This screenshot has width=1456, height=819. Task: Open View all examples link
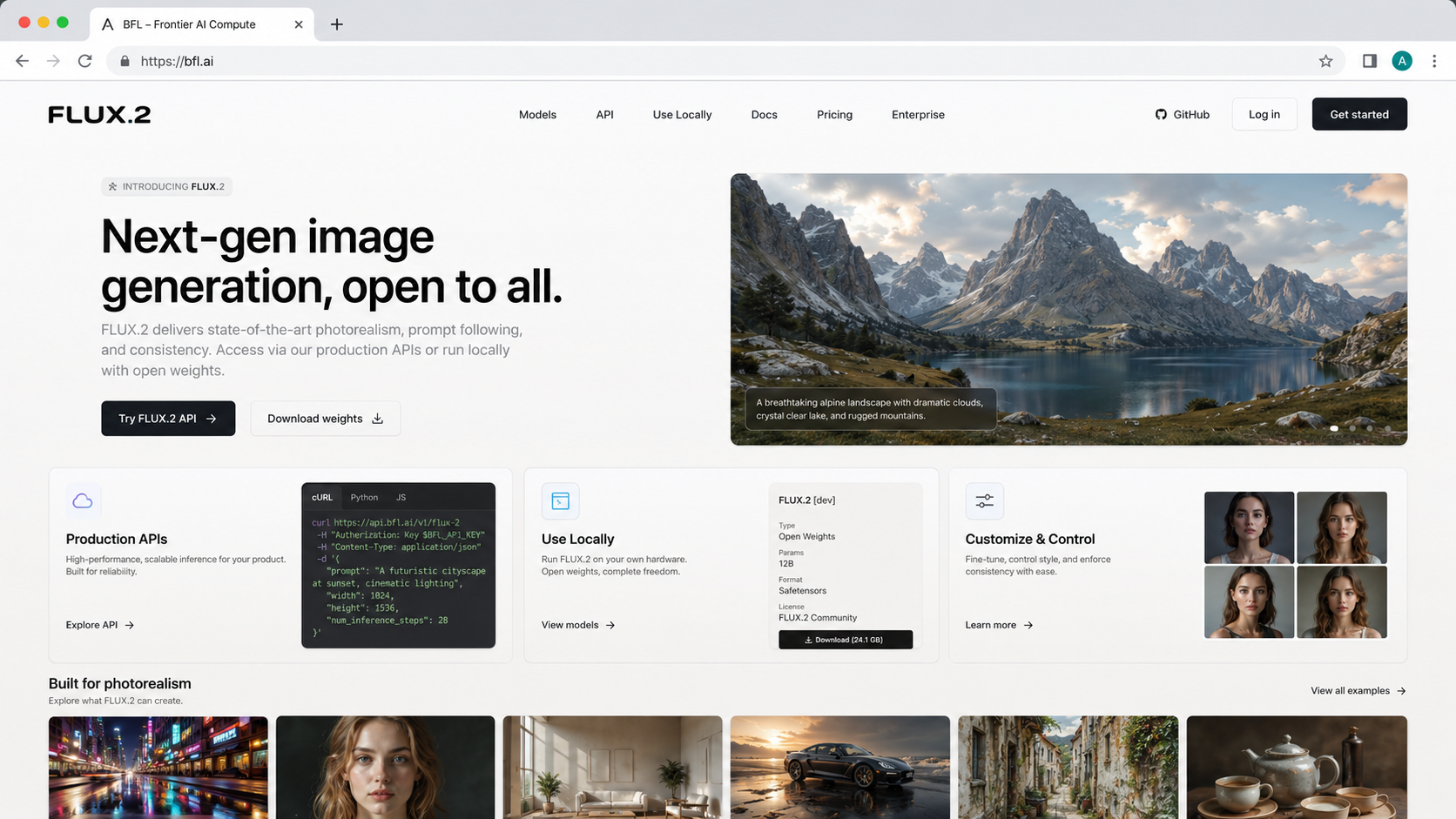(1358, 691)
